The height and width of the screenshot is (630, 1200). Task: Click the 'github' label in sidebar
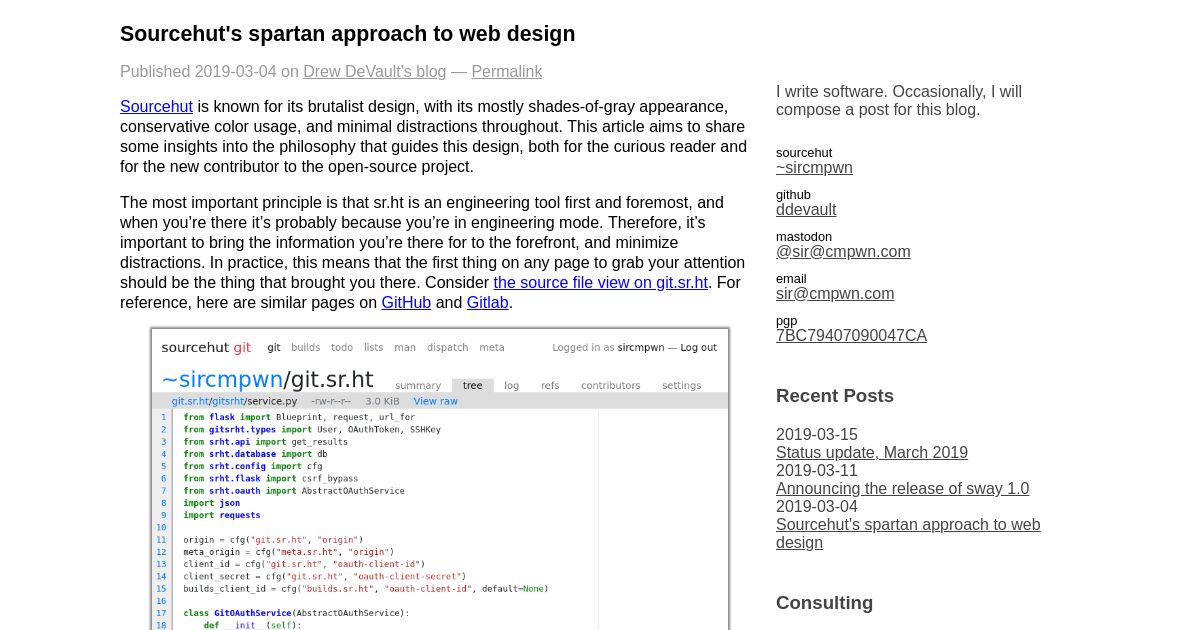[x=793, y=195]
